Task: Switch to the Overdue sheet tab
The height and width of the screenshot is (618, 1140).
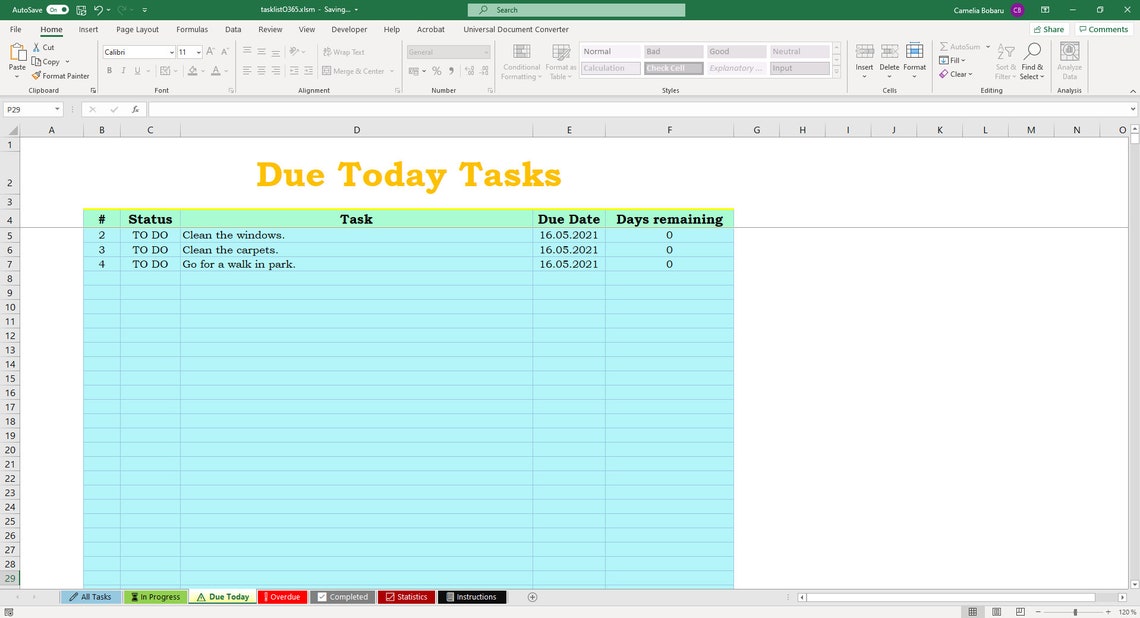Action: [x=282, y=596]
